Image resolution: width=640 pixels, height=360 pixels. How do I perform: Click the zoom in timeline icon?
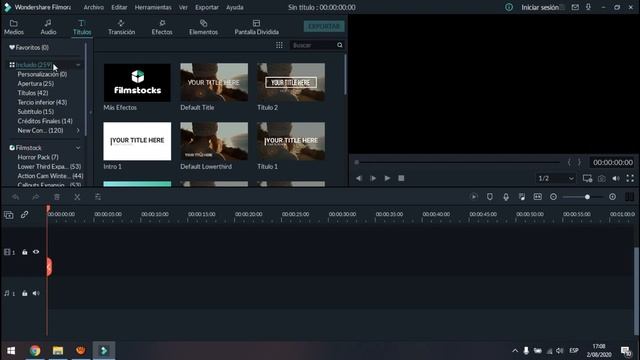612,197
